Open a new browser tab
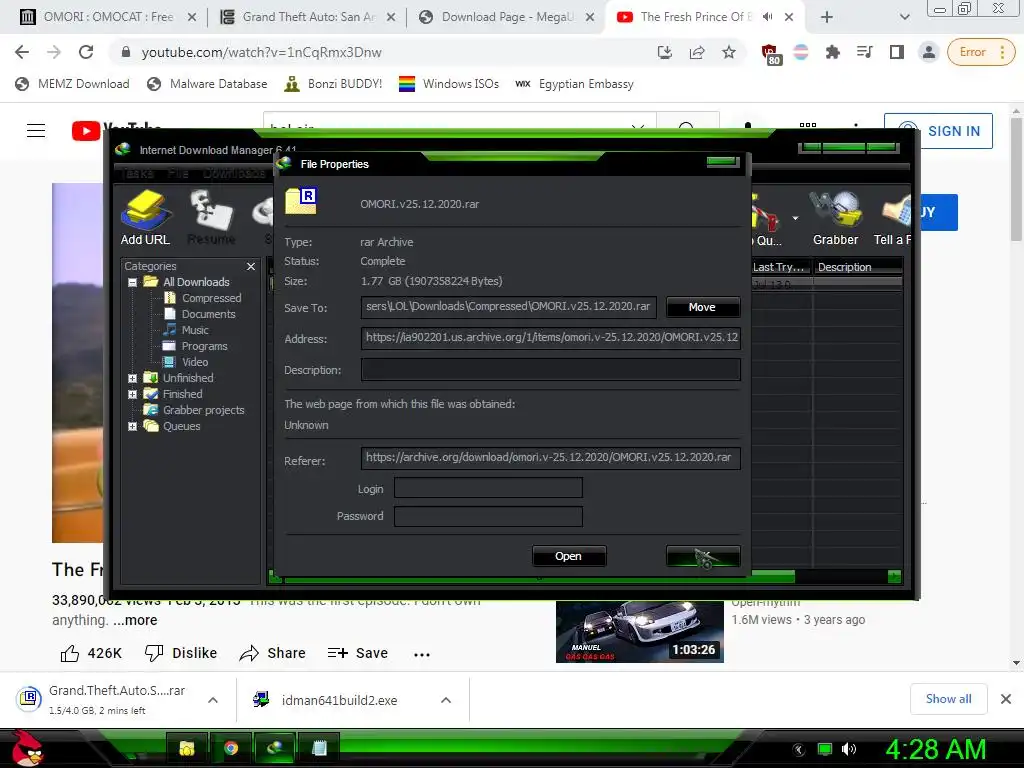 (x=826, y=17)
